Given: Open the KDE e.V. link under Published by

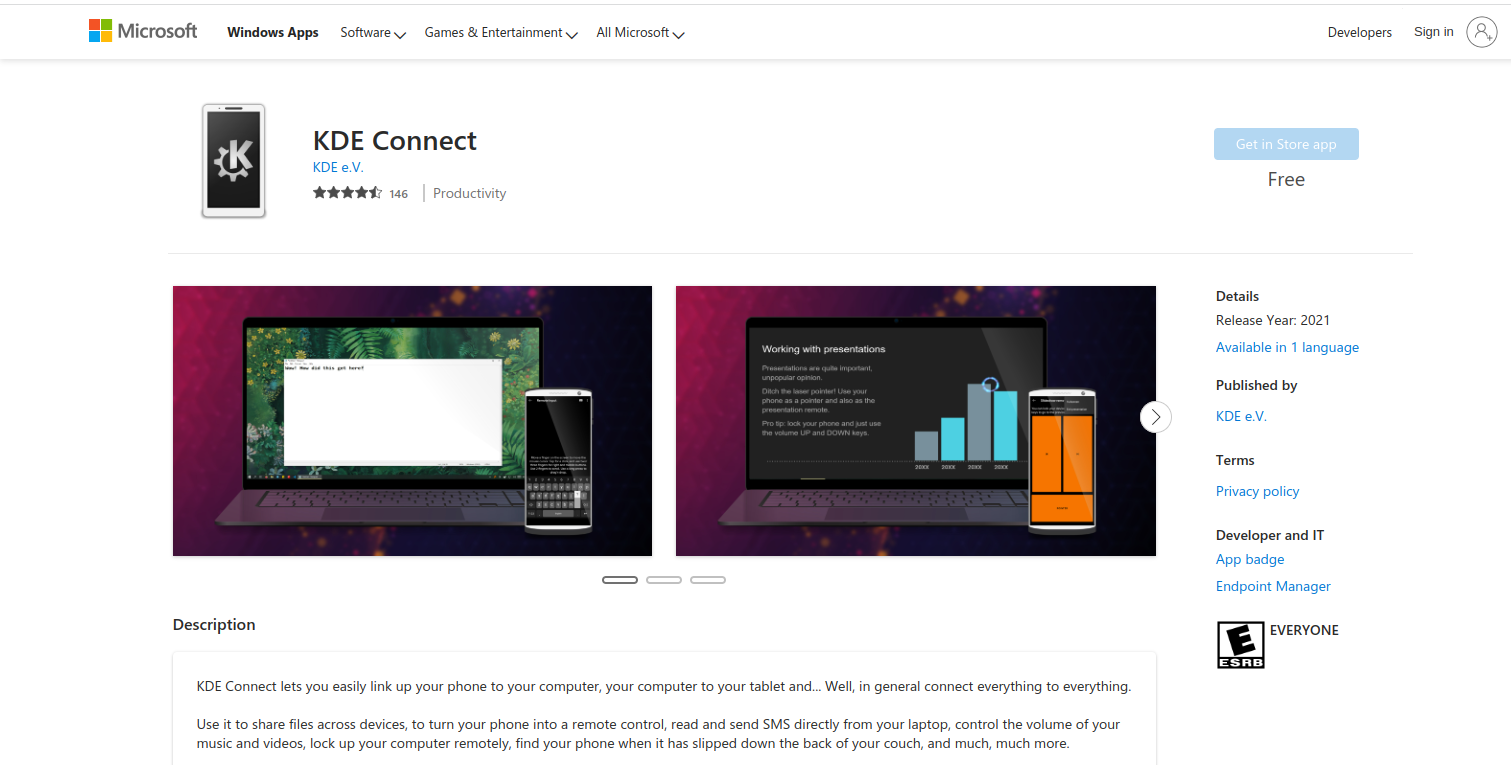Looking at the screenshot, I should [1241, 416].
